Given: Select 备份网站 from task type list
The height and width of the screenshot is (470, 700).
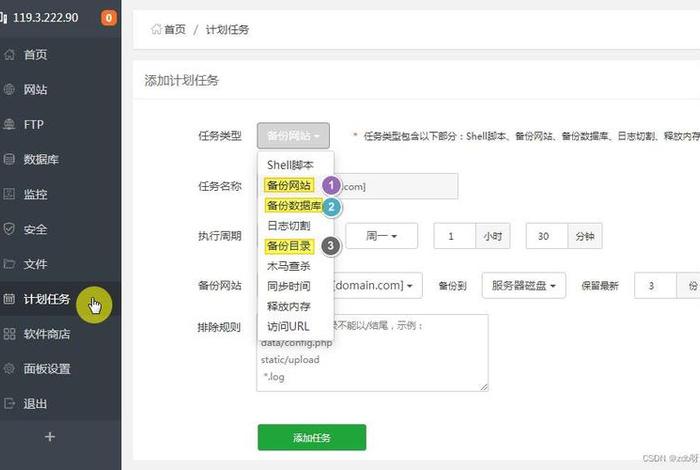Looking at the screenshot, I should (289, 185).
